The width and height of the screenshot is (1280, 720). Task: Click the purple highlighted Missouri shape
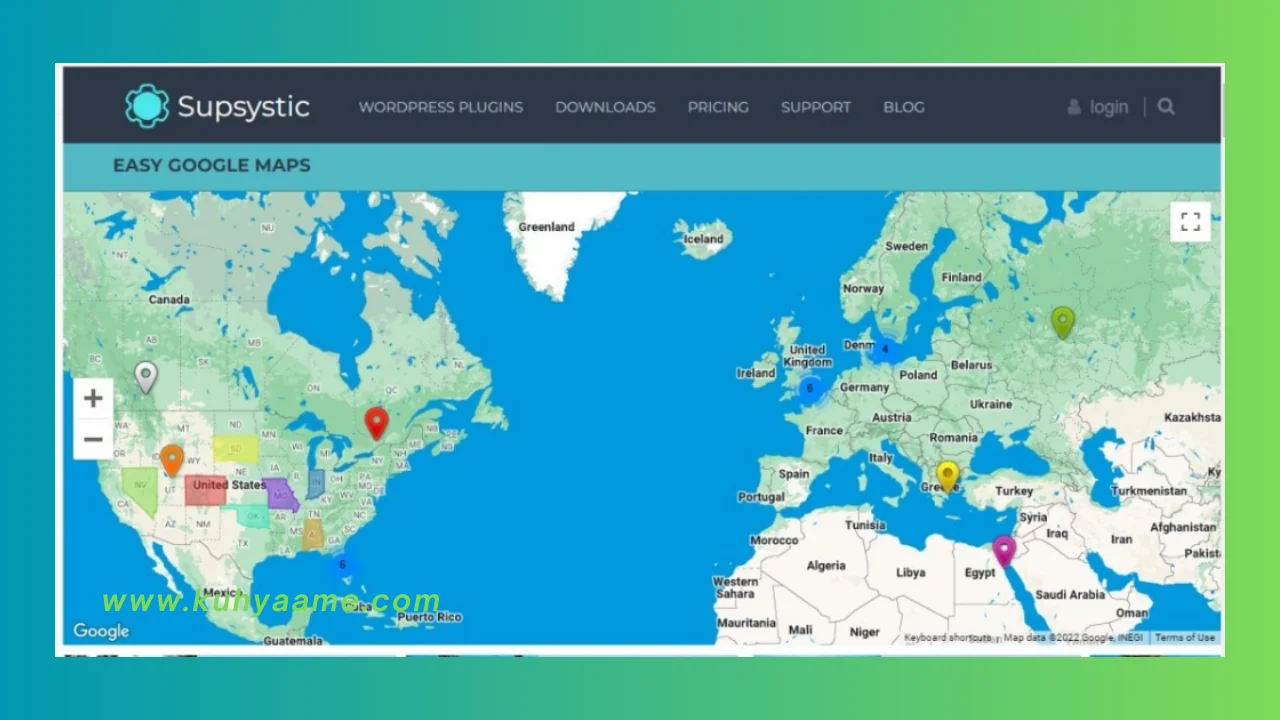(x=280, y=493)
